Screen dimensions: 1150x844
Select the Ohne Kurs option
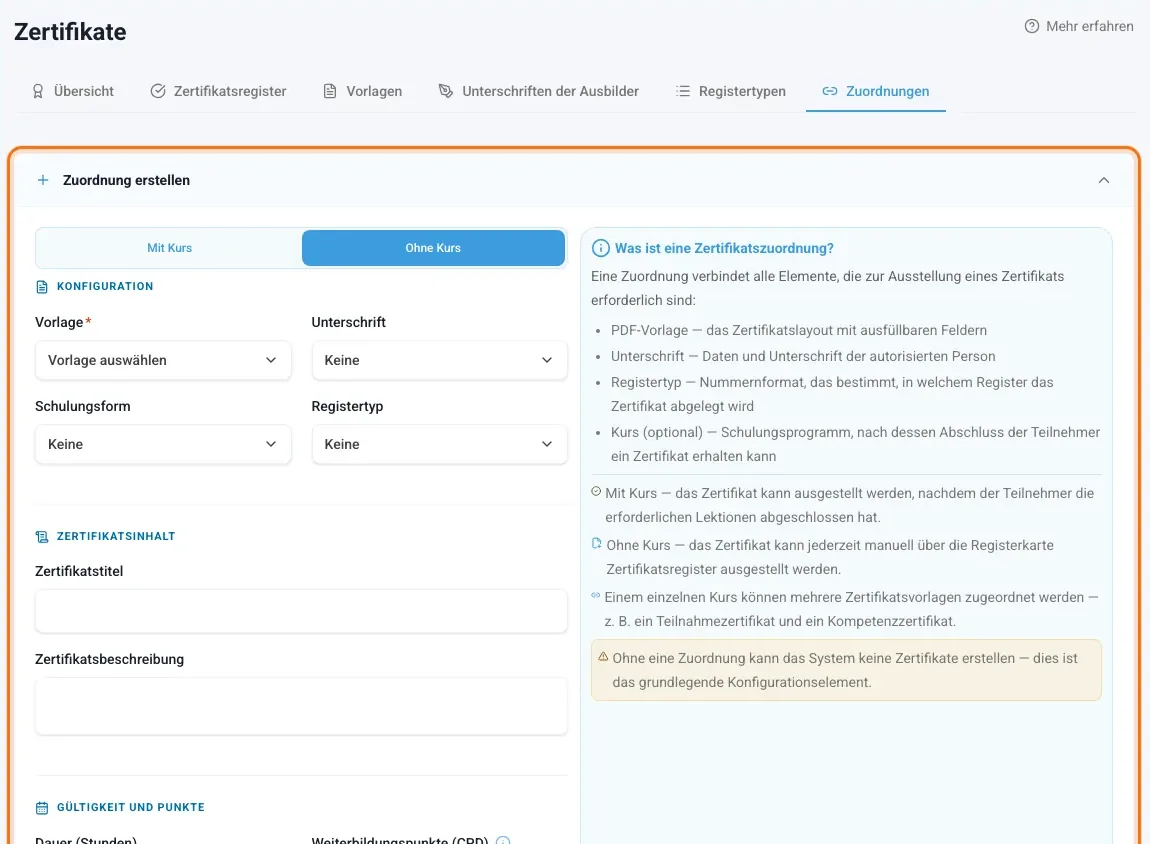433,248
